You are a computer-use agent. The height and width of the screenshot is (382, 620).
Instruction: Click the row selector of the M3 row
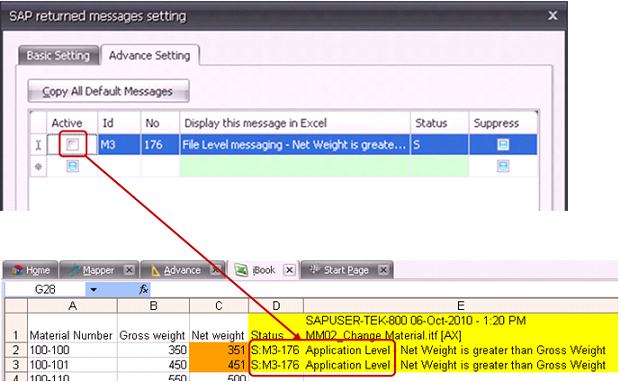(38, 145)
